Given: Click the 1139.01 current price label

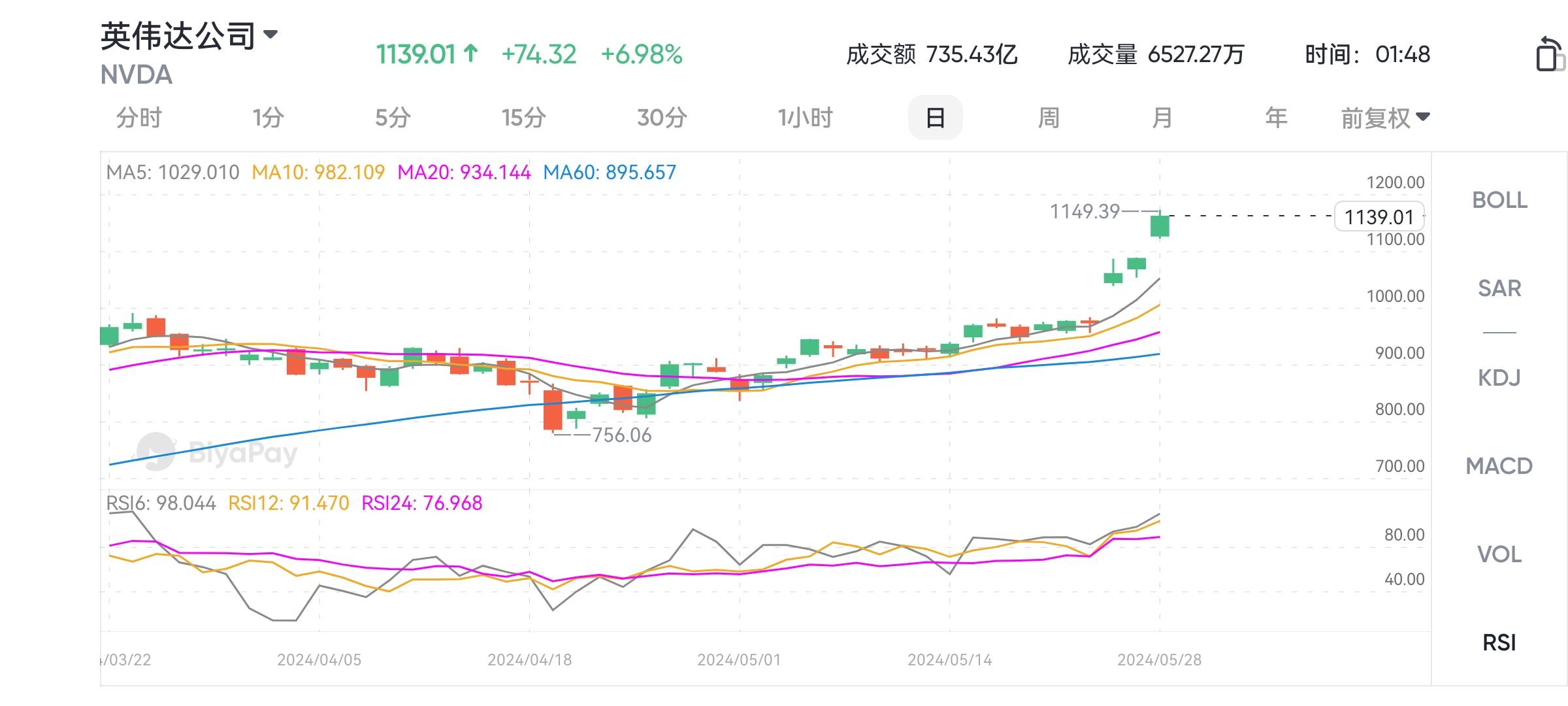Looking at the screenshot, I should (1379, 216).
